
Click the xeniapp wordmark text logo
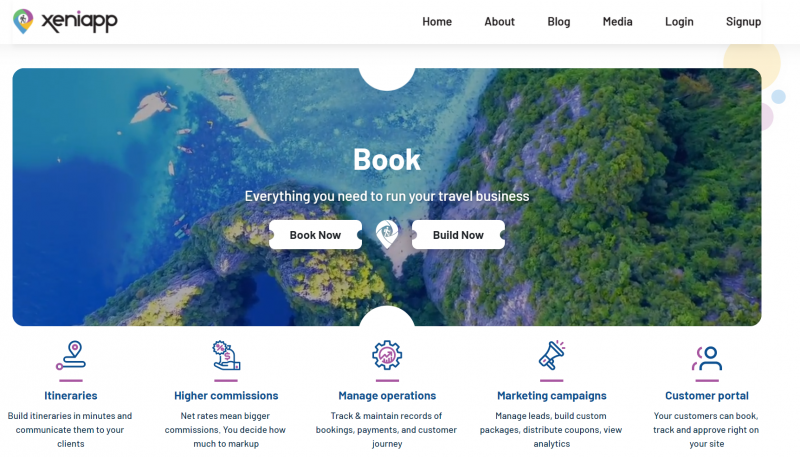[x=79, y=22]
